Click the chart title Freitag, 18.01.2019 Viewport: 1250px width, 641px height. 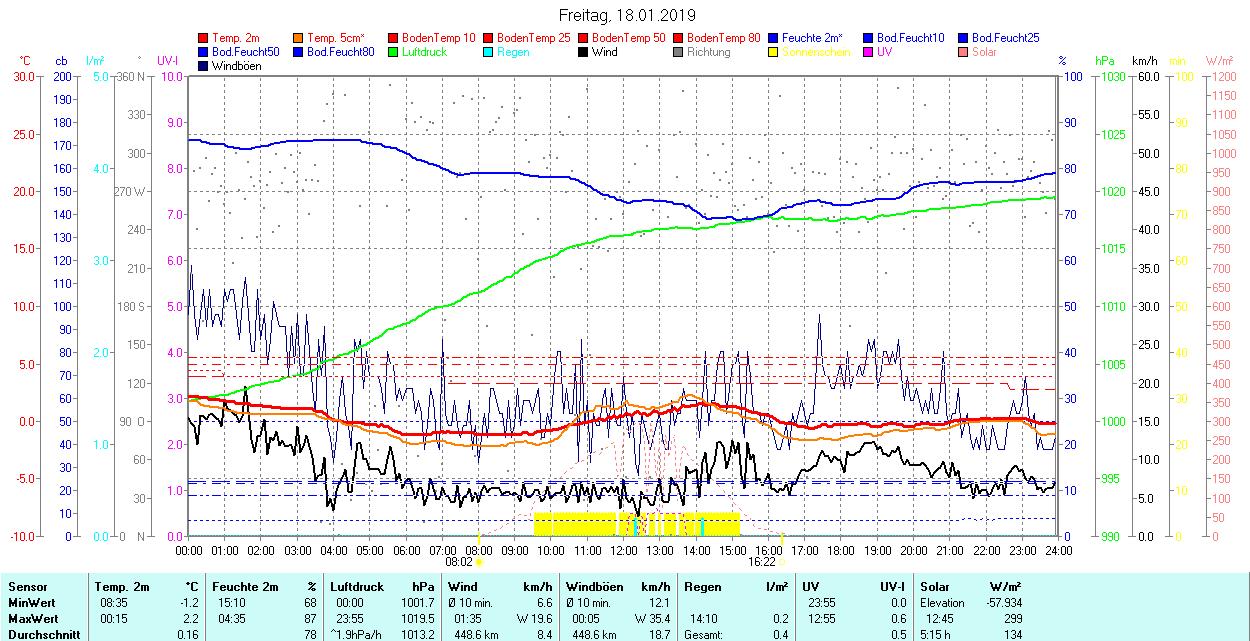625,15
